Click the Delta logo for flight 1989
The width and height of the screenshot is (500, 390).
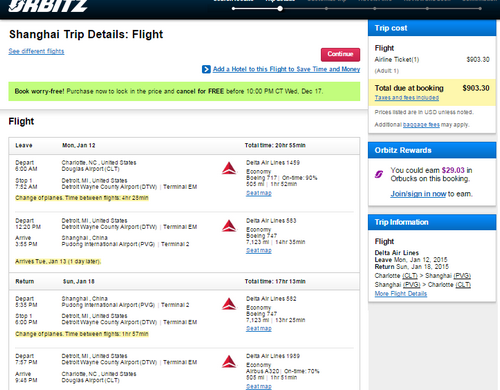pyautogui.click(x=229, y=362)
